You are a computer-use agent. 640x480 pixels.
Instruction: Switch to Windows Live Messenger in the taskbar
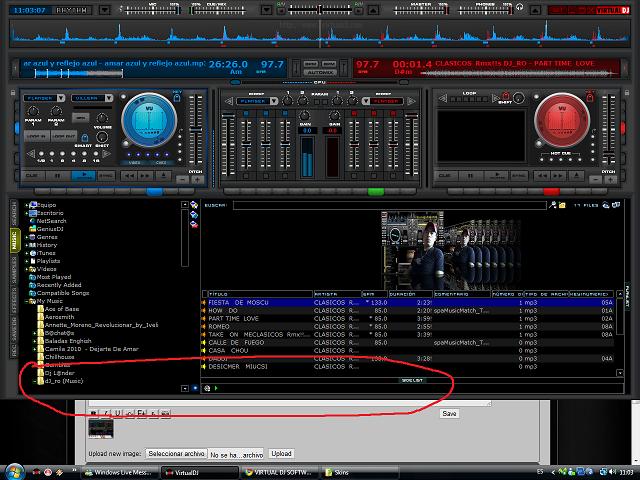coord(119,472)
